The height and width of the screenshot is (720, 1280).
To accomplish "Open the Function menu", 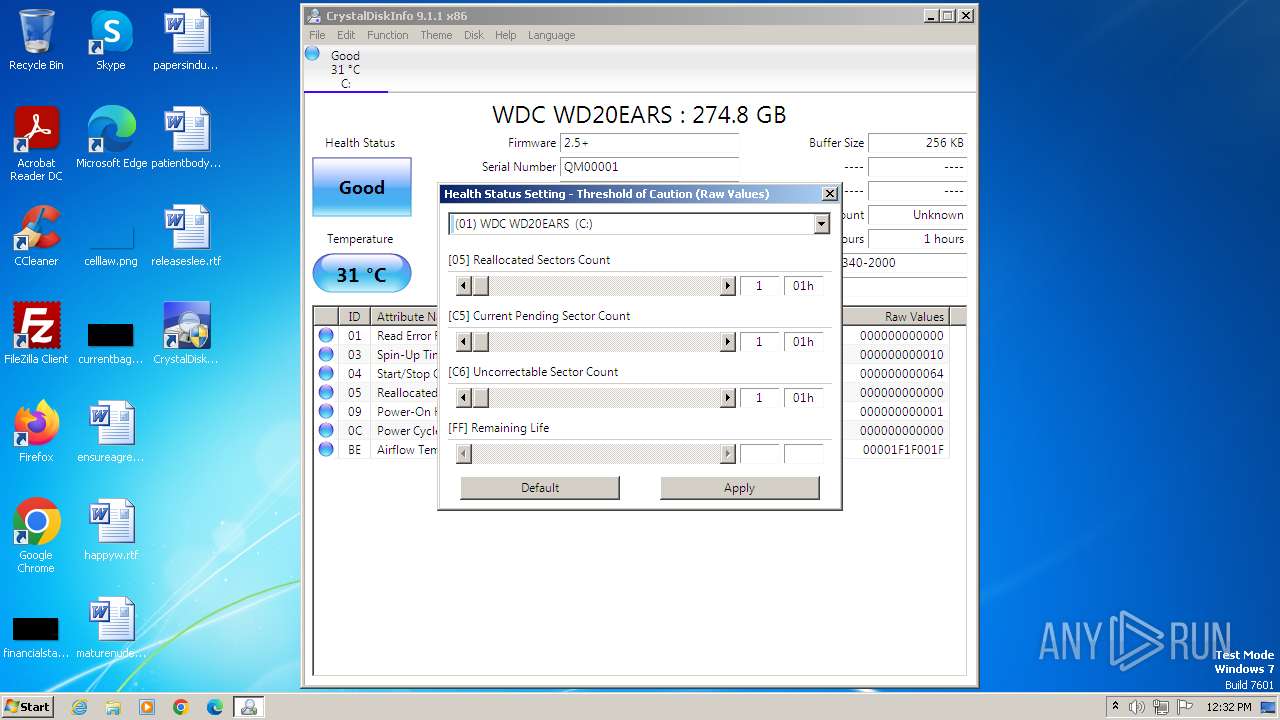I will click(387, 35).
